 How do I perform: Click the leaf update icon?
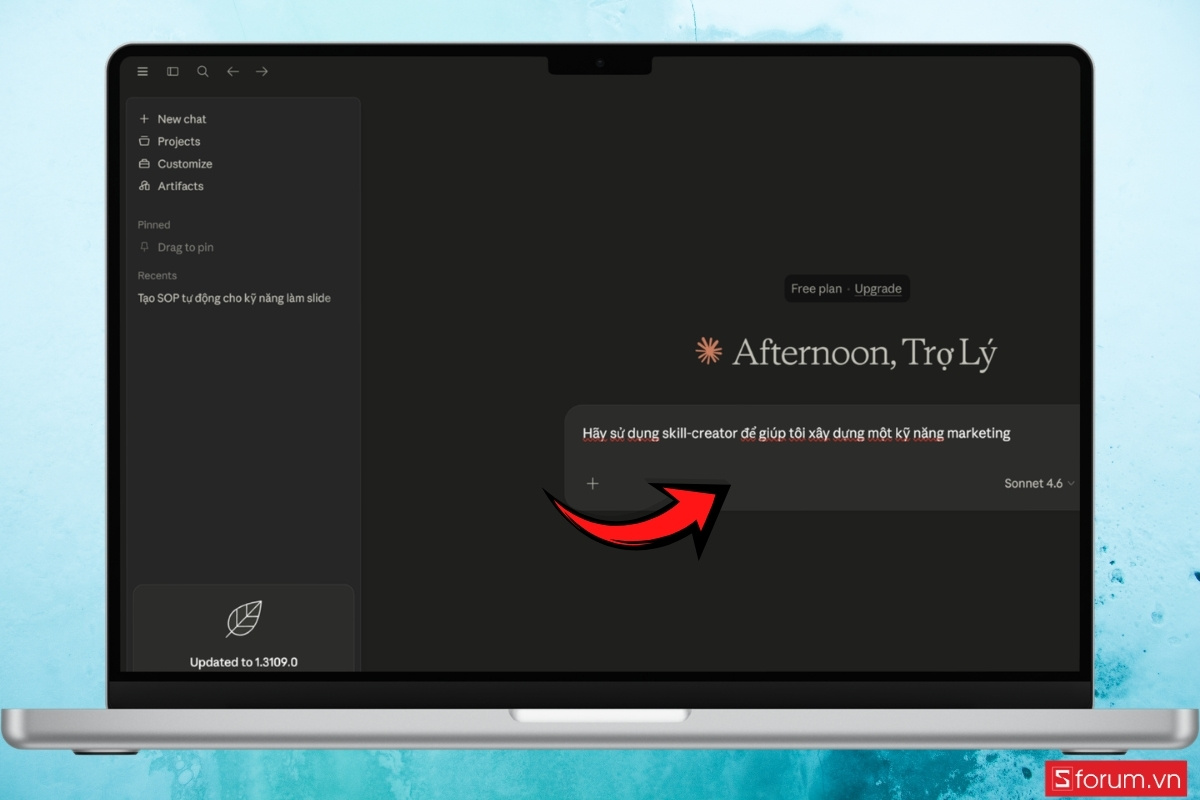[x=244, y=619]
